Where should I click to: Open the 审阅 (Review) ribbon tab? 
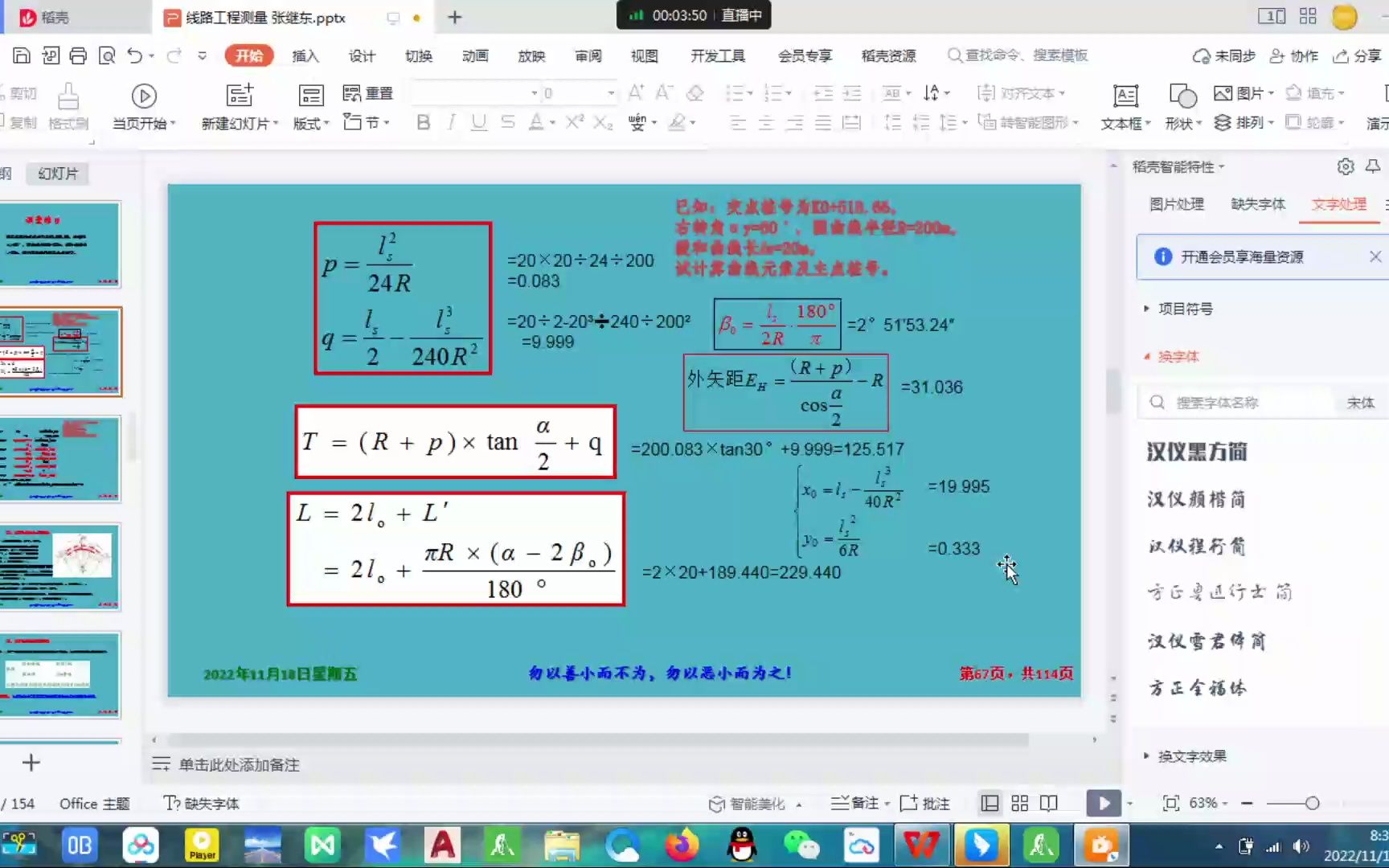pos(588,55)
